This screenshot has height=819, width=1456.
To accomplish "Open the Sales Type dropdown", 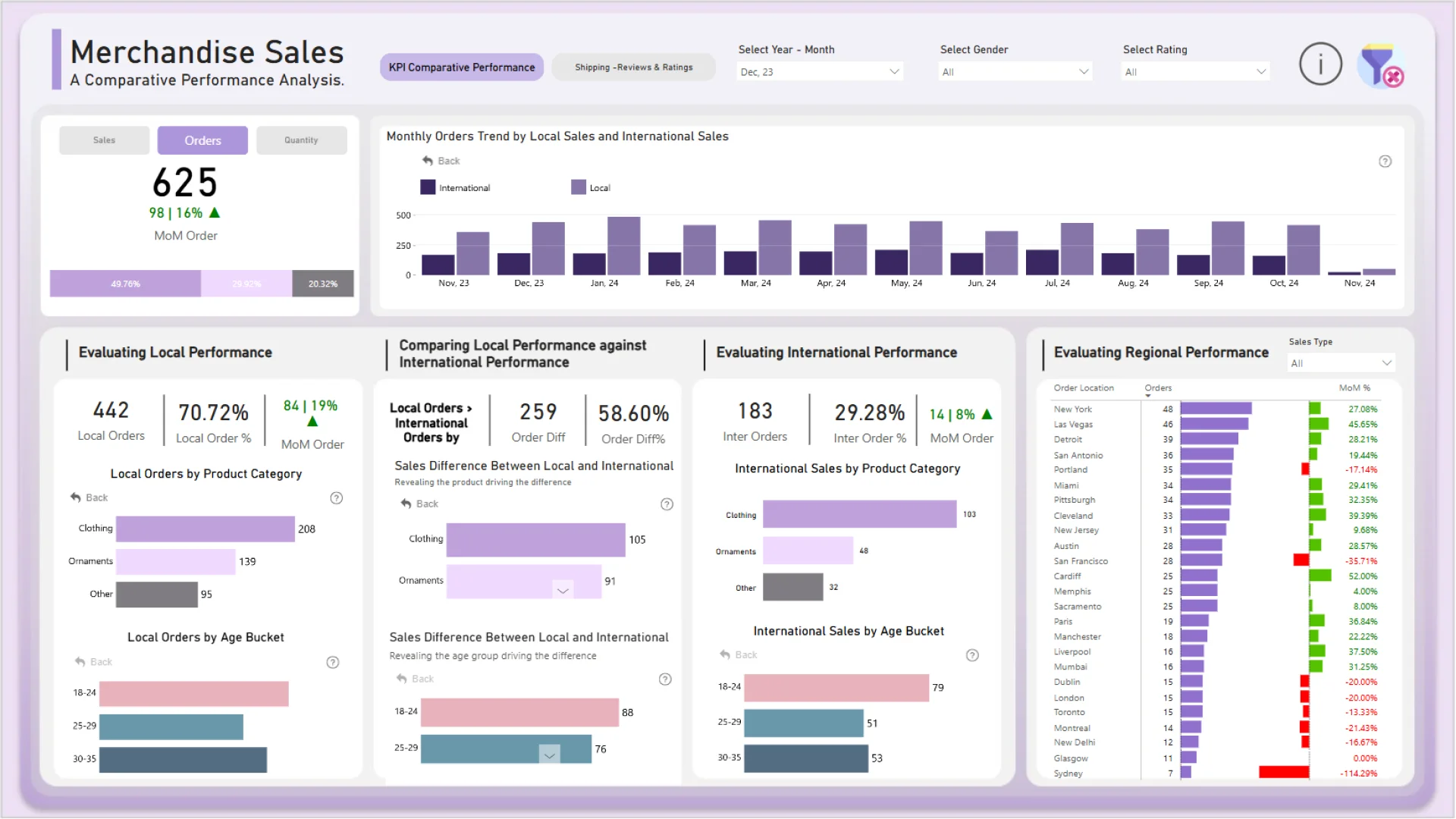I will (x=1341, y=363).
